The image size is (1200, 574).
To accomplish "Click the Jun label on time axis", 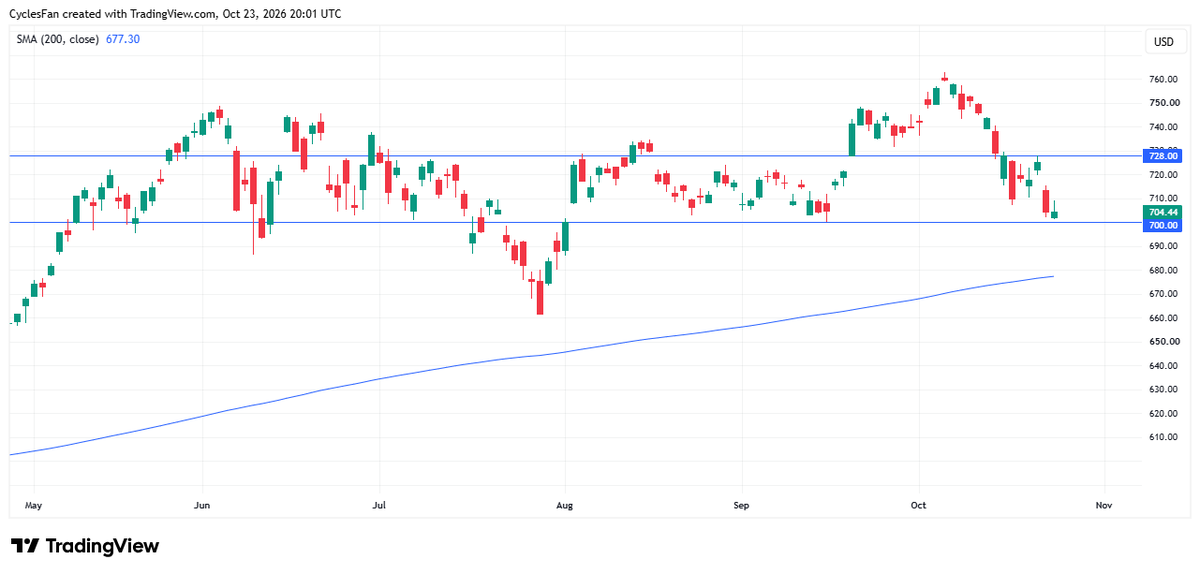I will click(x=202, y=506).
